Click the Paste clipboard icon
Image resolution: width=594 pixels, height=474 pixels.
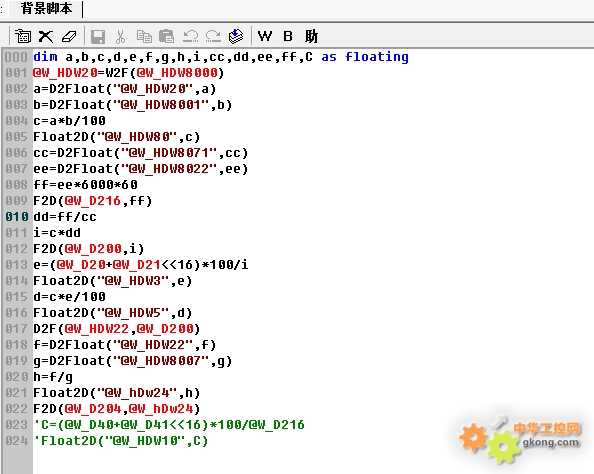click(x=166, y=36)
